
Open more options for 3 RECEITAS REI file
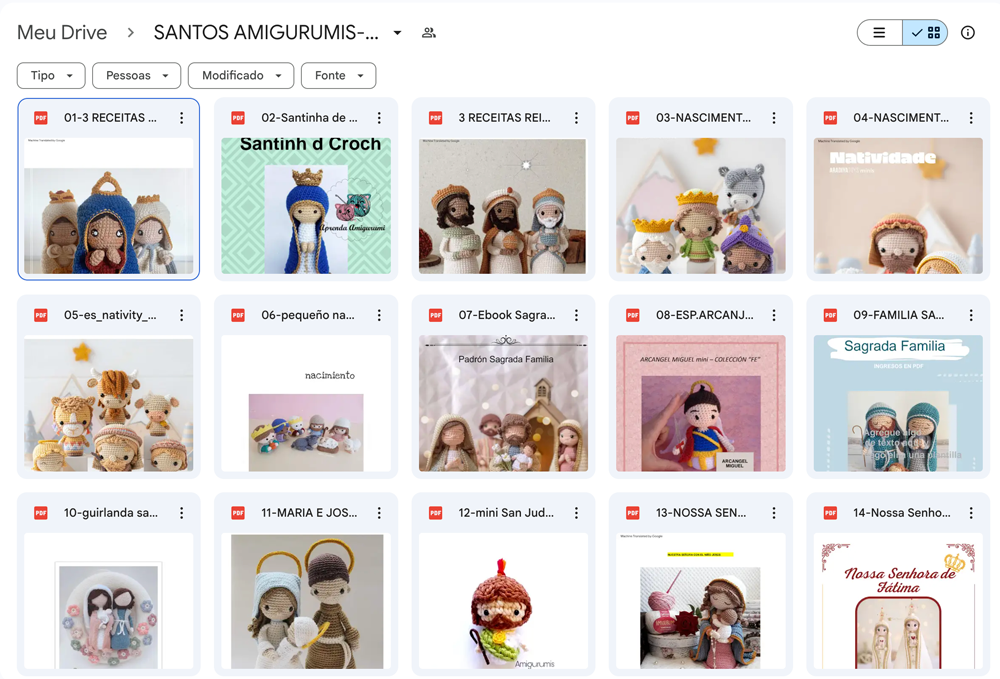pyautogui.click(x=576, y=118)
